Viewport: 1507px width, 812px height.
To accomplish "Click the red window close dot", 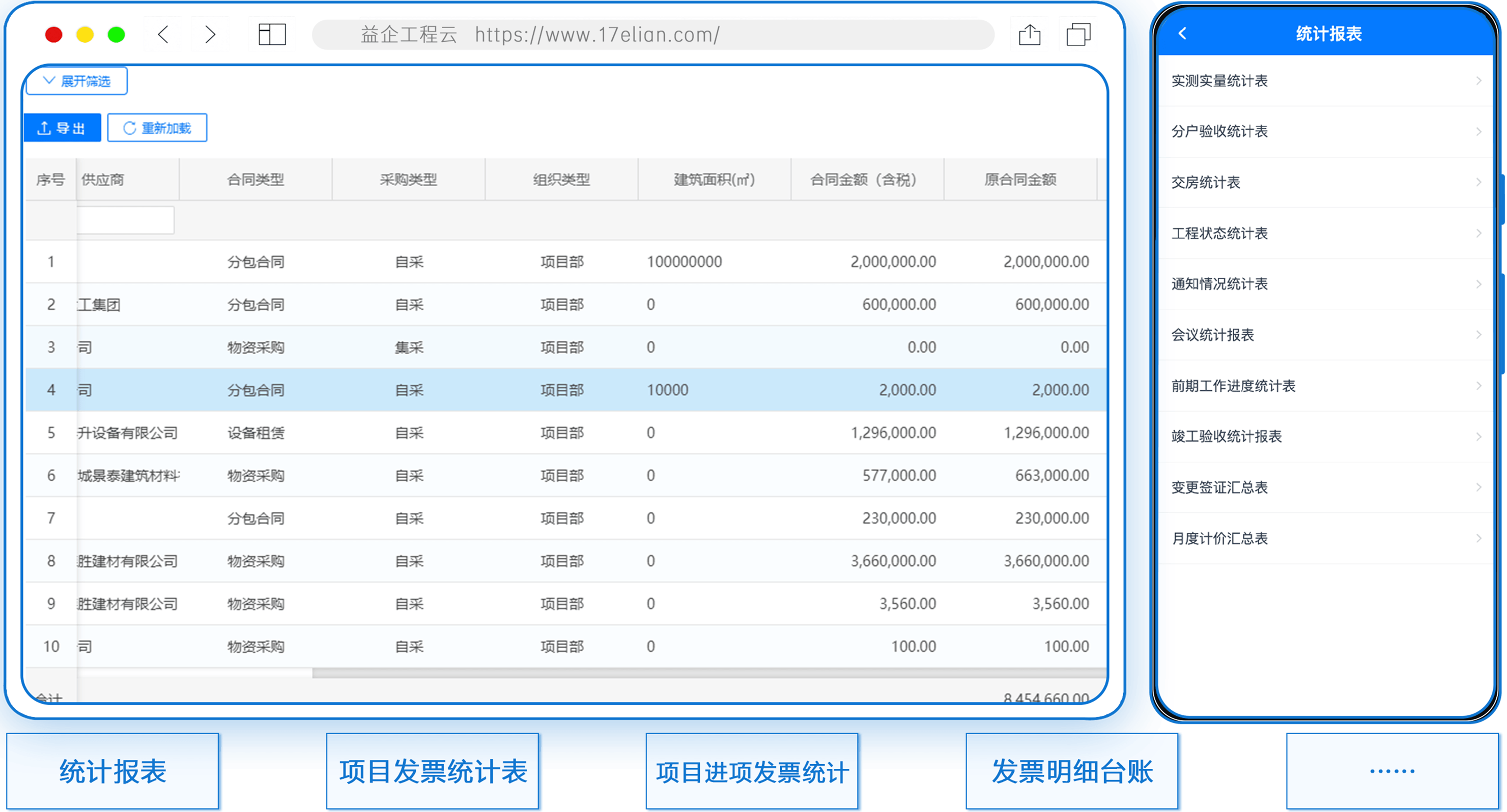I will tap(54, 35).
